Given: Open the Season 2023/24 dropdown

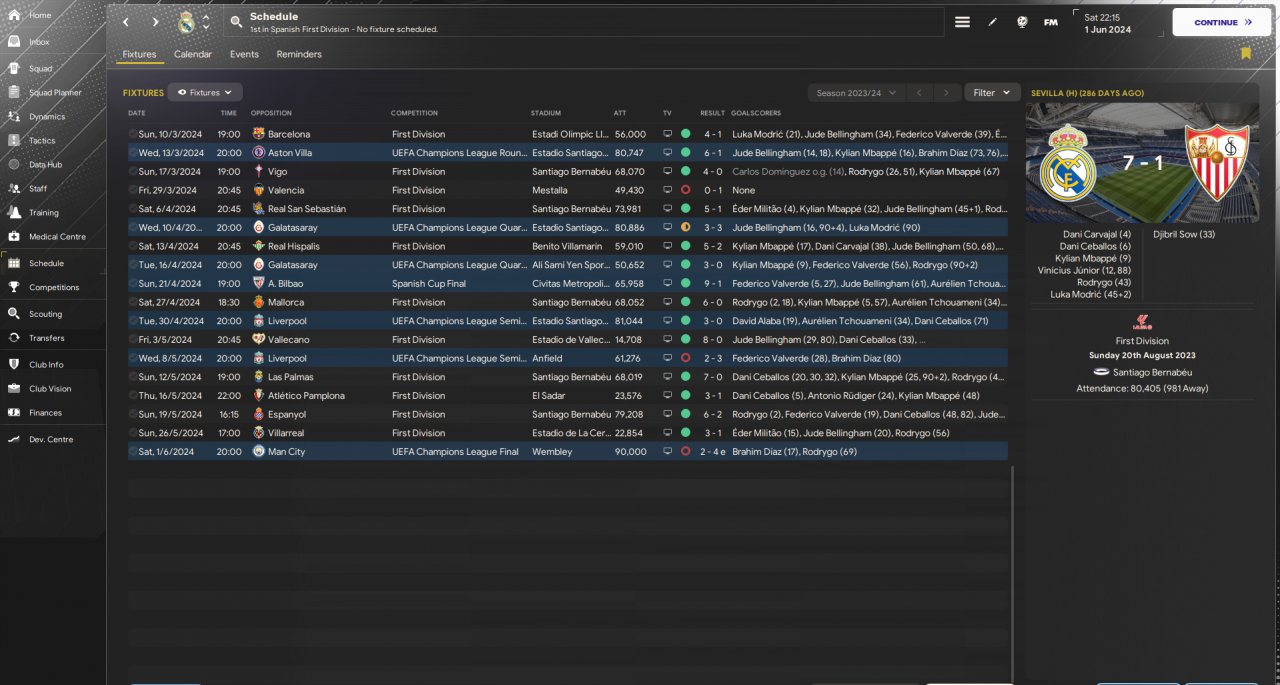Looking at the screenshot, I should point(856,93).
